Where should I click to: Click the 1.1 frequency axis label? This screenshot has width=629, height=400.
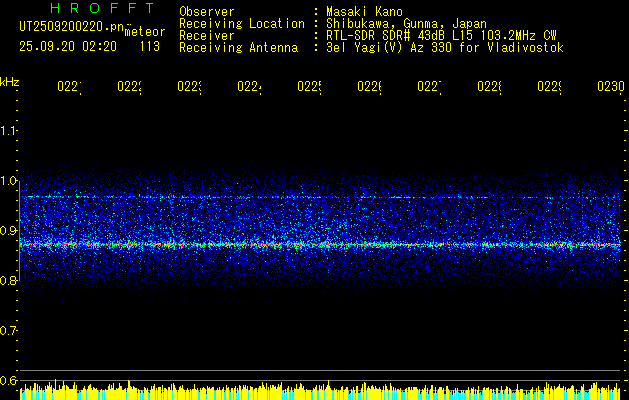(x=8, y=131)
